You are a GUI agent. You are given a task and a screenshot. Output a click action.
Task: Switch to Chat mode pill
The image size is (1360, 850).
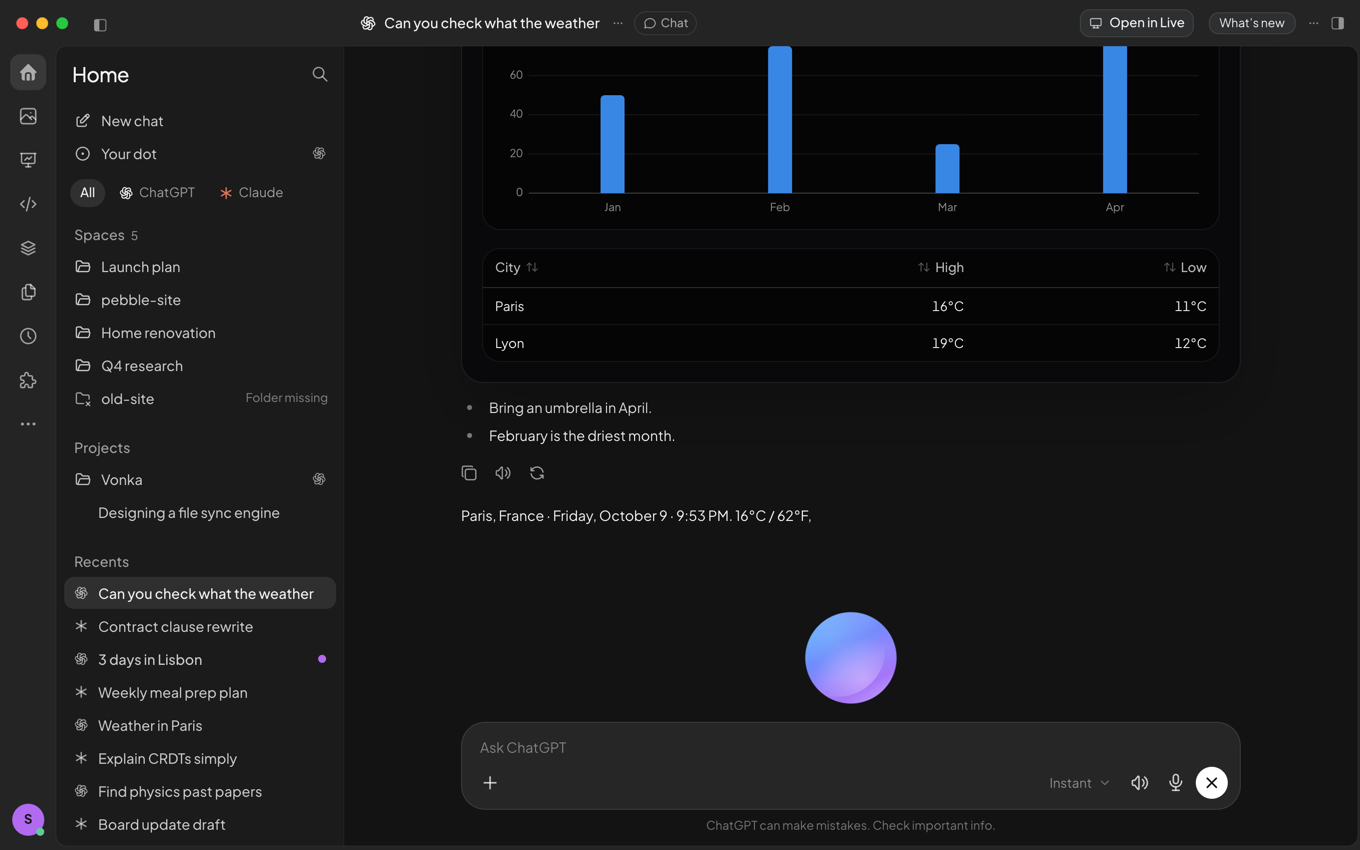[x=665, y=23]
